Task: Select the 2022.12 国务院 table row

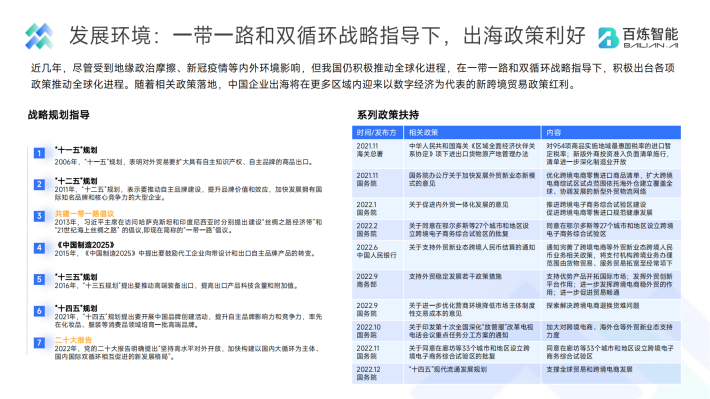Action: (x=516, y=374)
